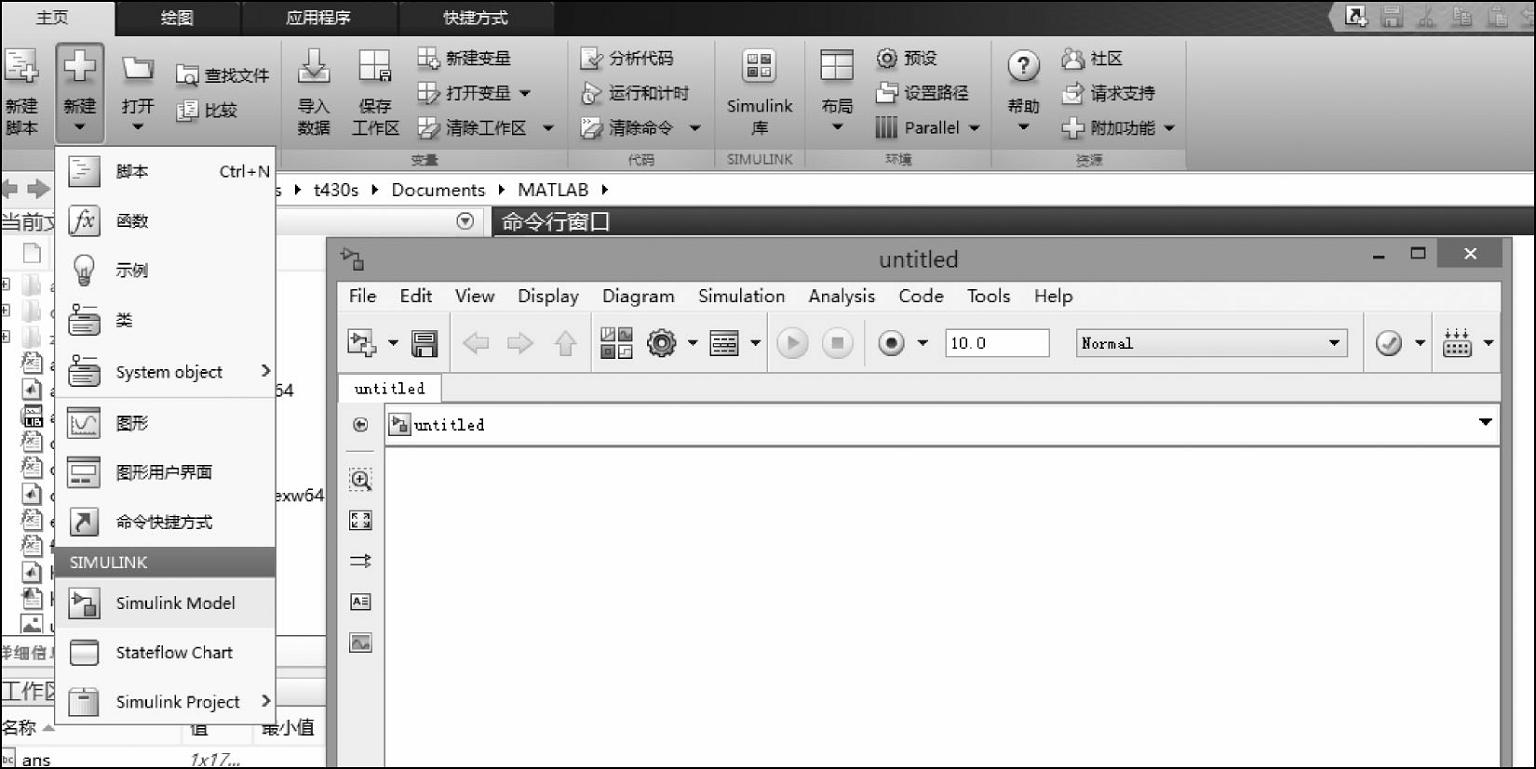Select 图形 (Figure) from New menu
The image size is (1536, 769).
point(165,423)
